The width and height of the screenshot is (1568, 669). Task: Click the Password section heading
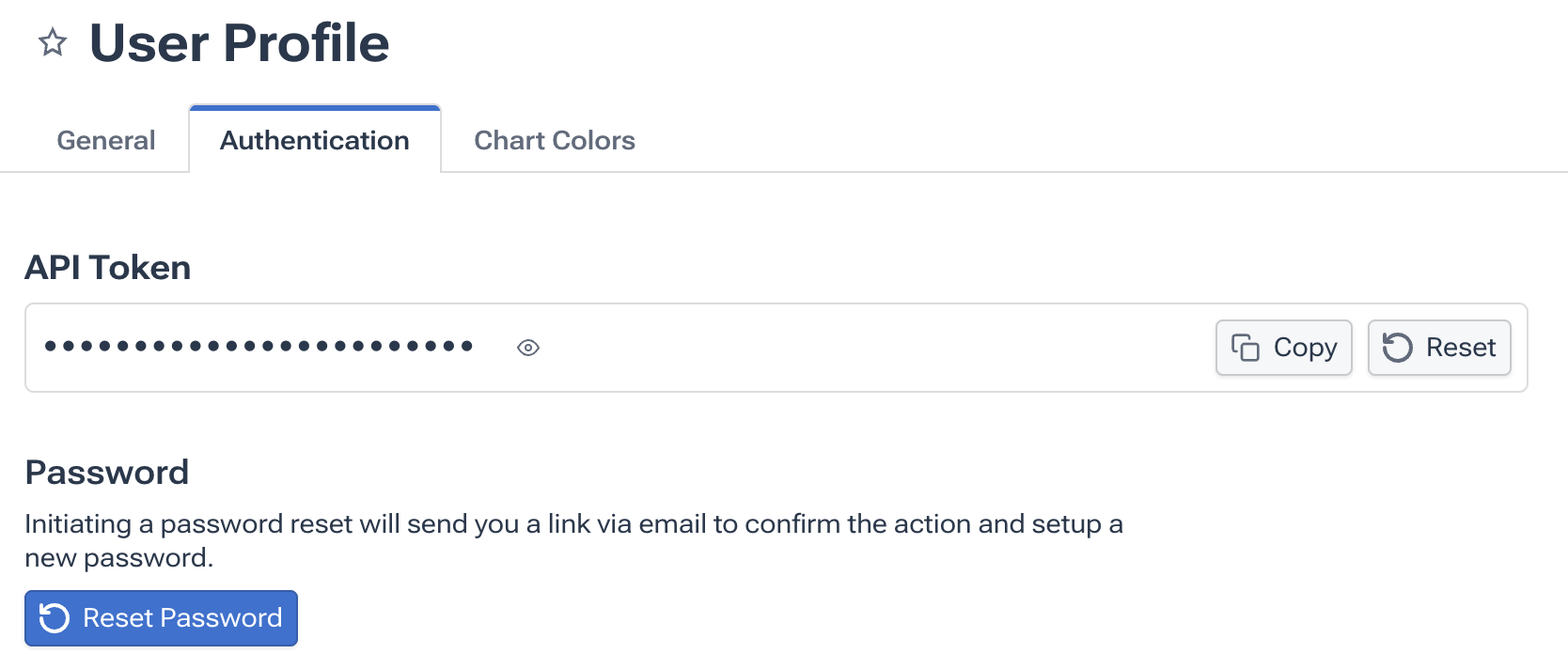[107, 472]
